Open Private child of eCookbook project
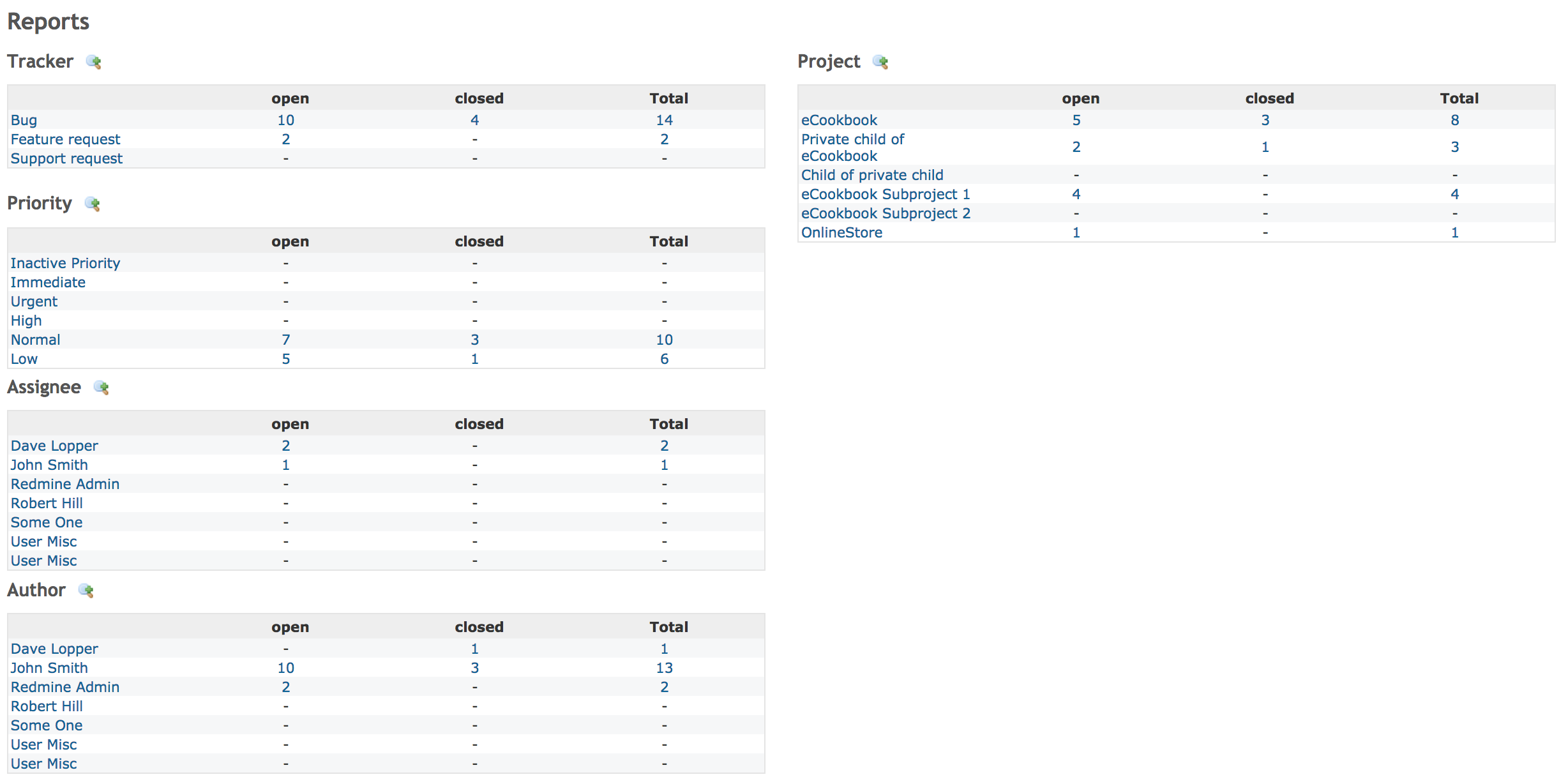The width and height of the screenshot is (1568, 777). [x=852, y=147]
